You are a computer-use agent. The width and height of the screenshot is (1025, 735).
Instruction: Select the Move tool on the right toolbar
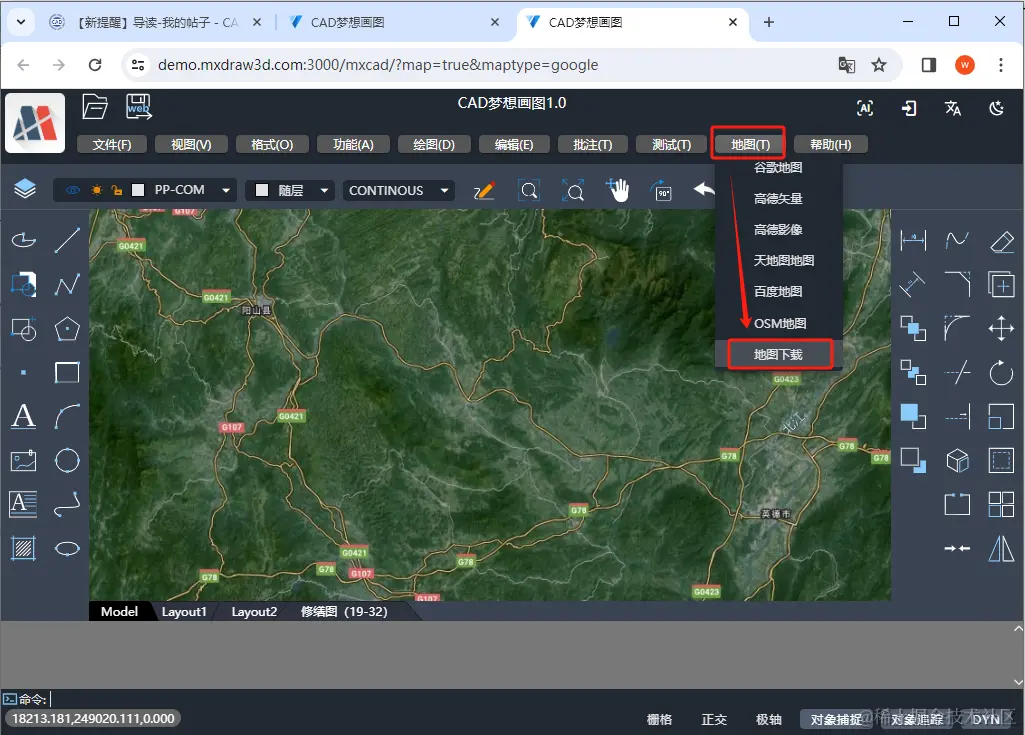[1000, 328]
